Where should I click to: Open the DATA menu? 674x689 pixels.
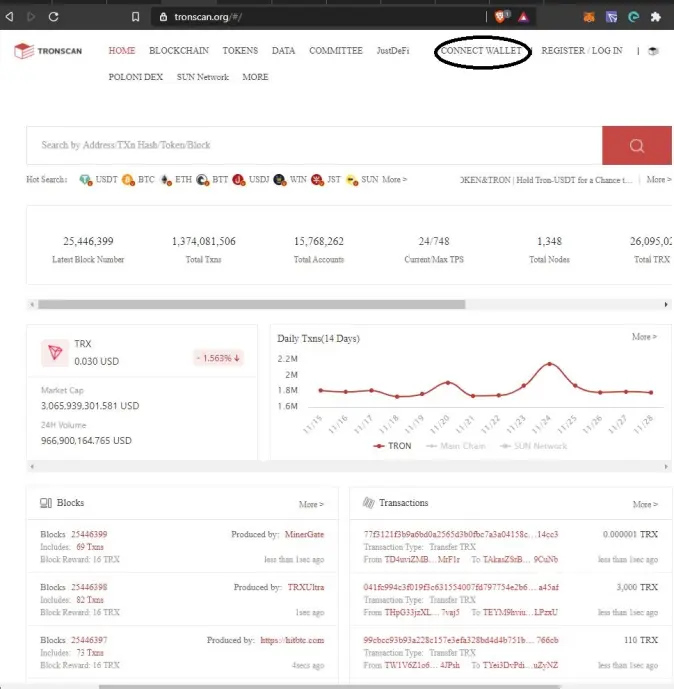(283, 51)
